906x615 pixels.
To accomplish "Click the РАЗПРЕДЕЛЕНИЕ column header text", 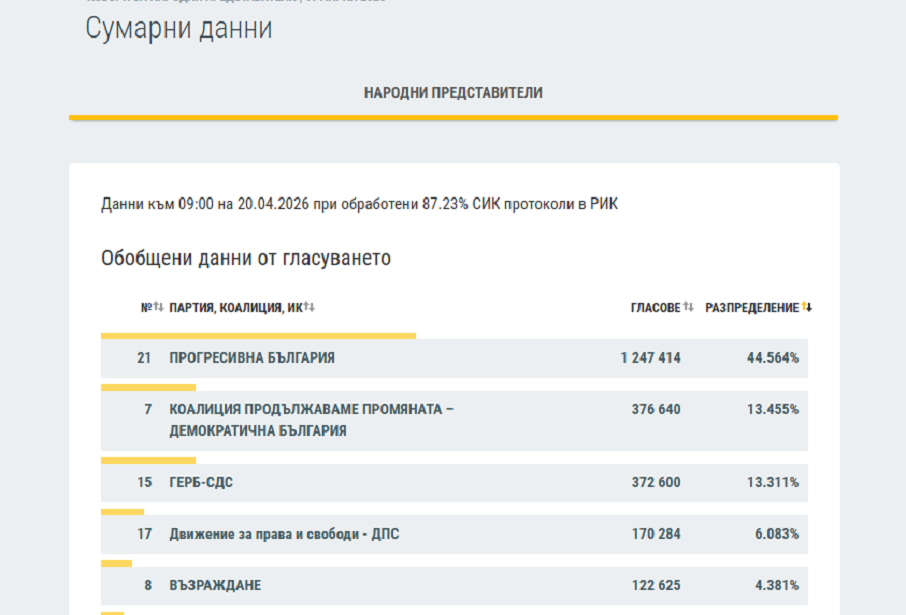I will pos(752,307).
